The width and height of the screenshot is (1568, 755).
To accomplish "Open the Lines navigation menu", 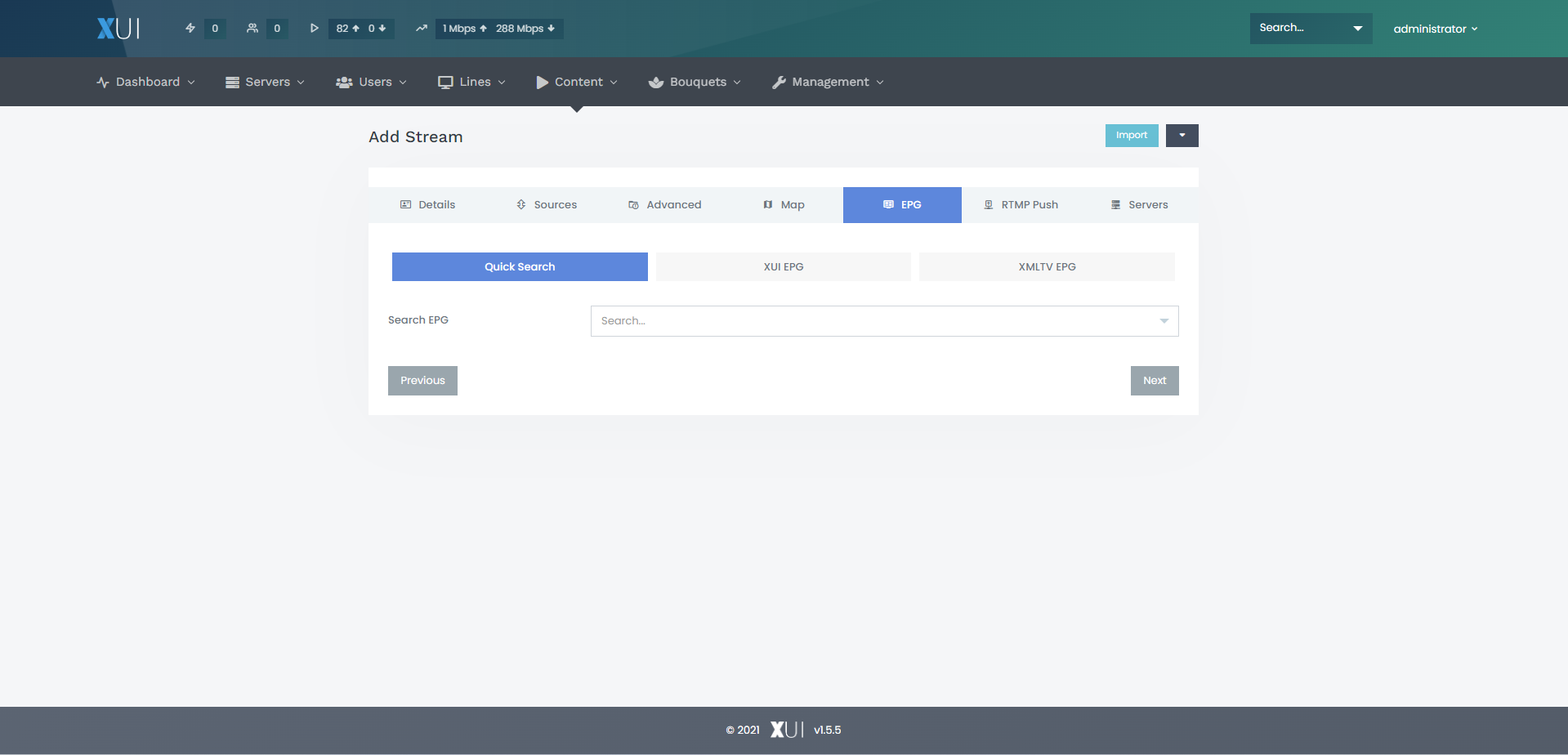I will pyautogui.click(x=472, y=82).
